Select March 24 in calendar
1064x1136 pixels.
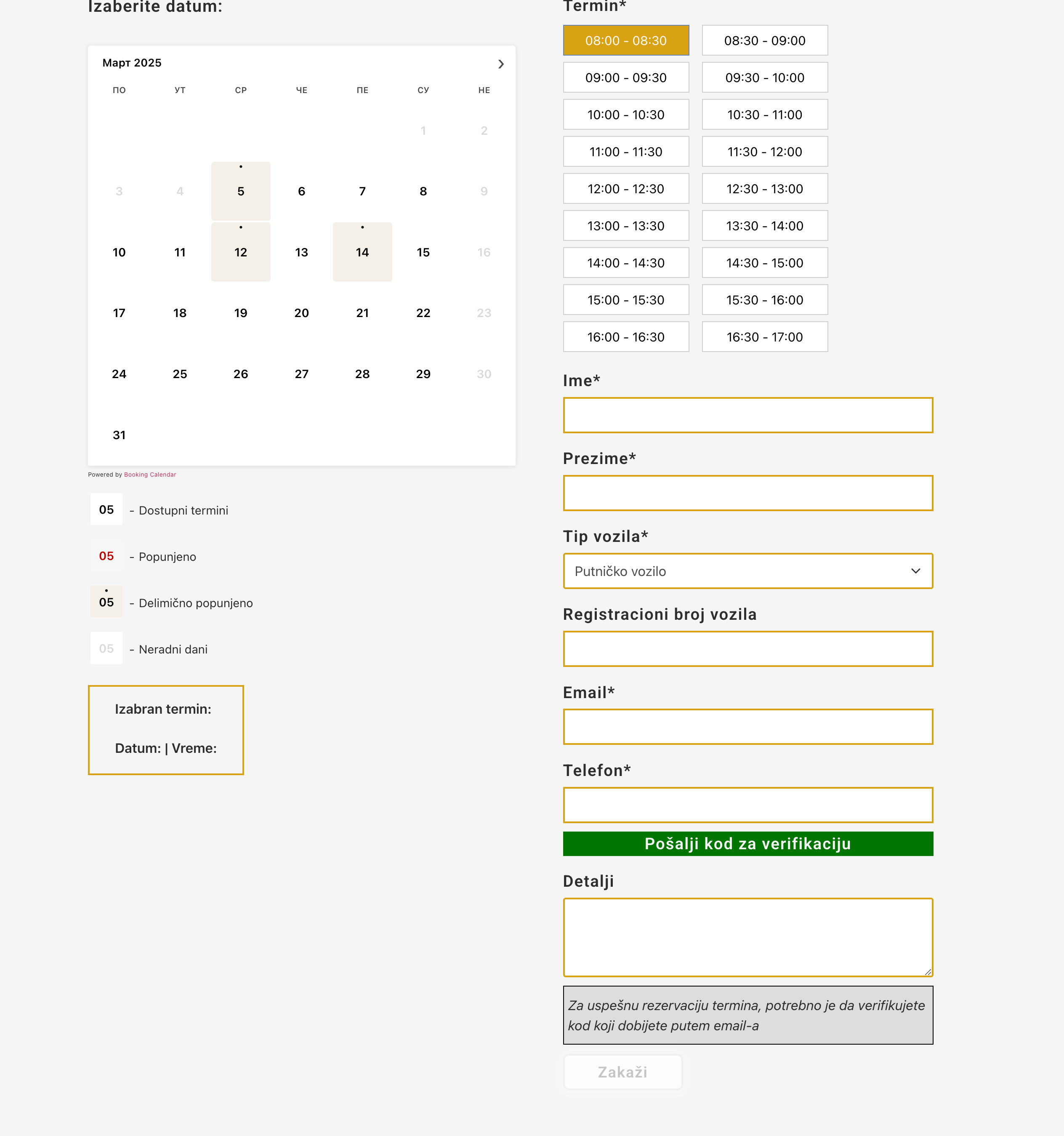pyautogui.click(x=119, y=374)
